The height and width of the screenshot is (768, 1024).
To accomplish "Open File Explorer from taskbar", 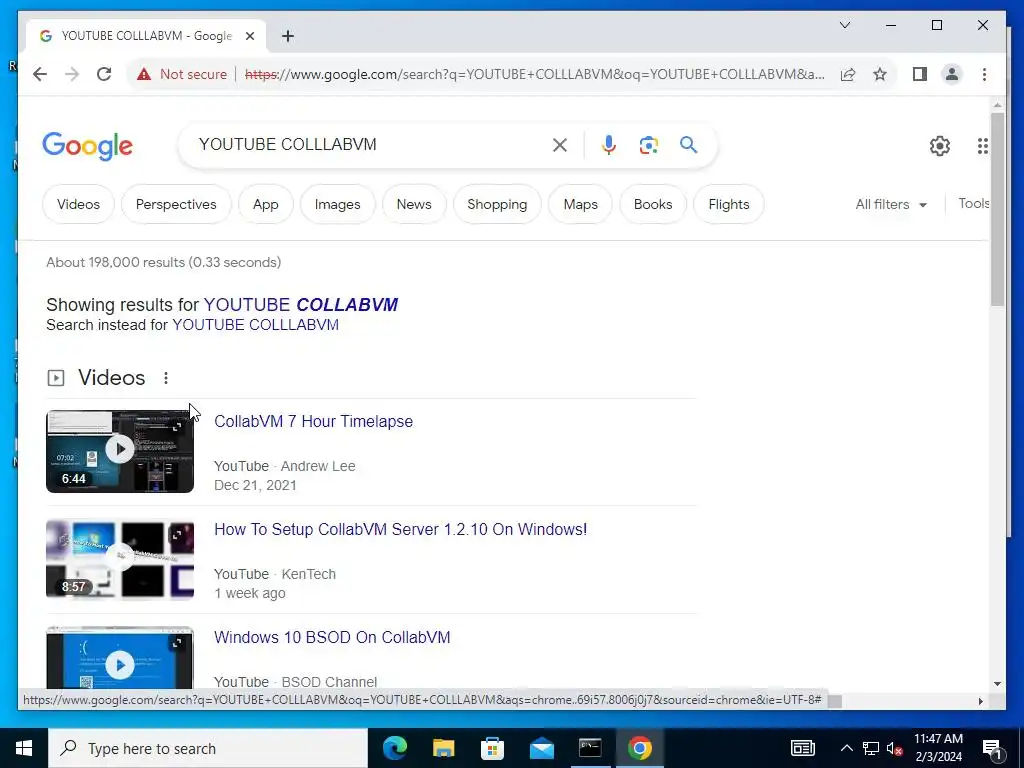I will (443, 748).
